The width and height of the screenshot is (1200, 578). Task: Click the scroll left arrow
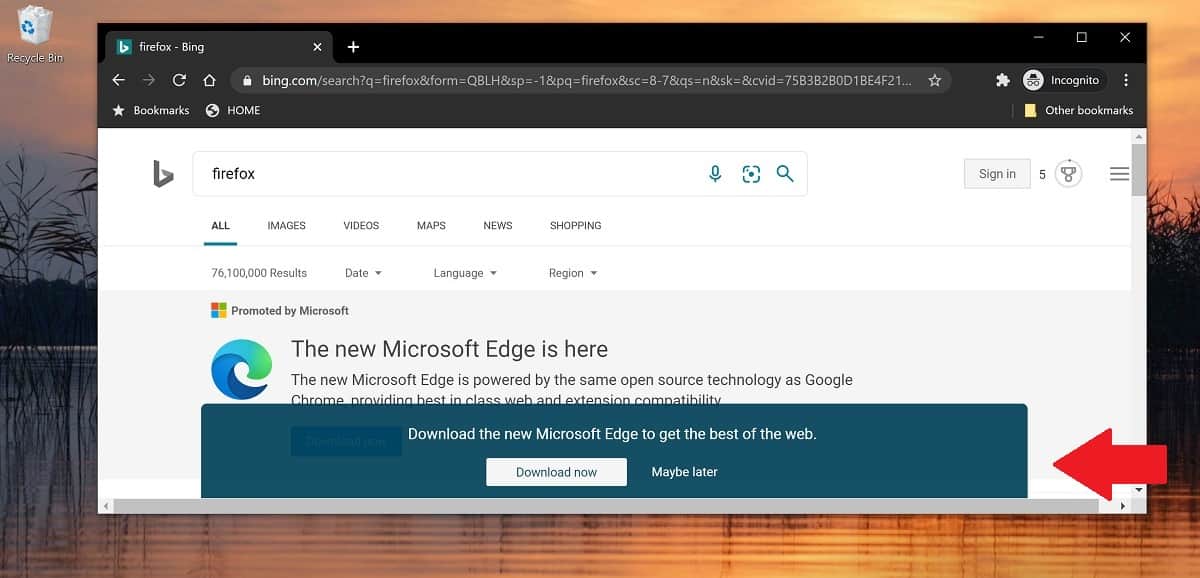(105, 506)
